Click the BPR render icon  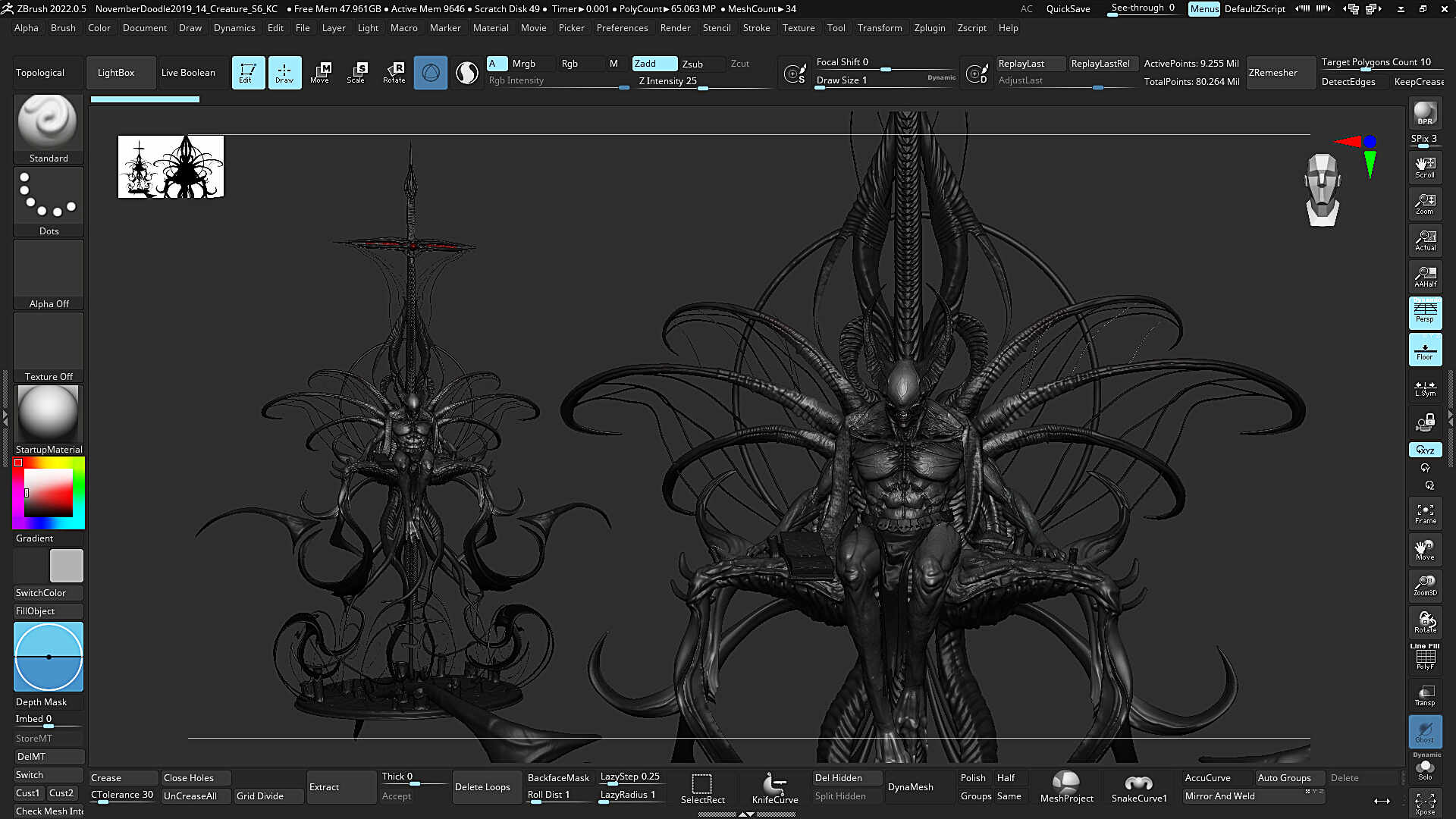point(1426,113)
